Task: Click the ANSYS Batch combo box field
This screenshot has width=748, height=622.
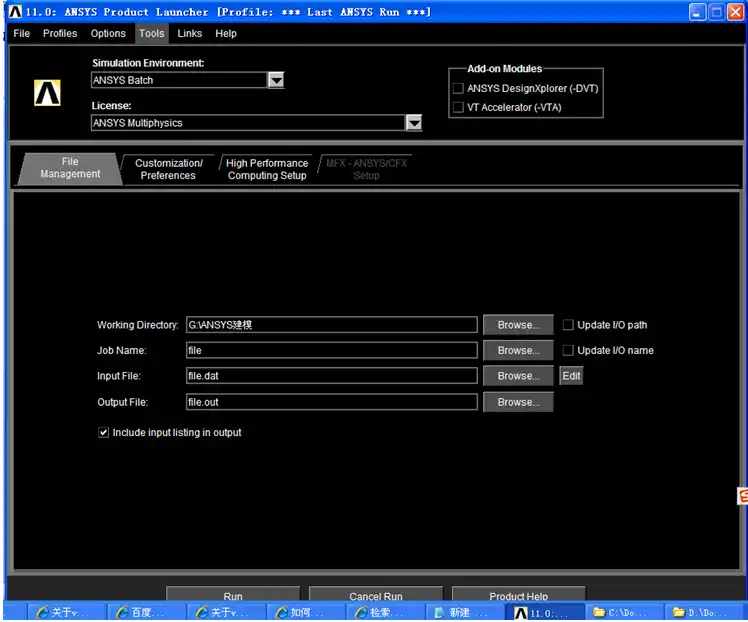Action: (179, 80)
